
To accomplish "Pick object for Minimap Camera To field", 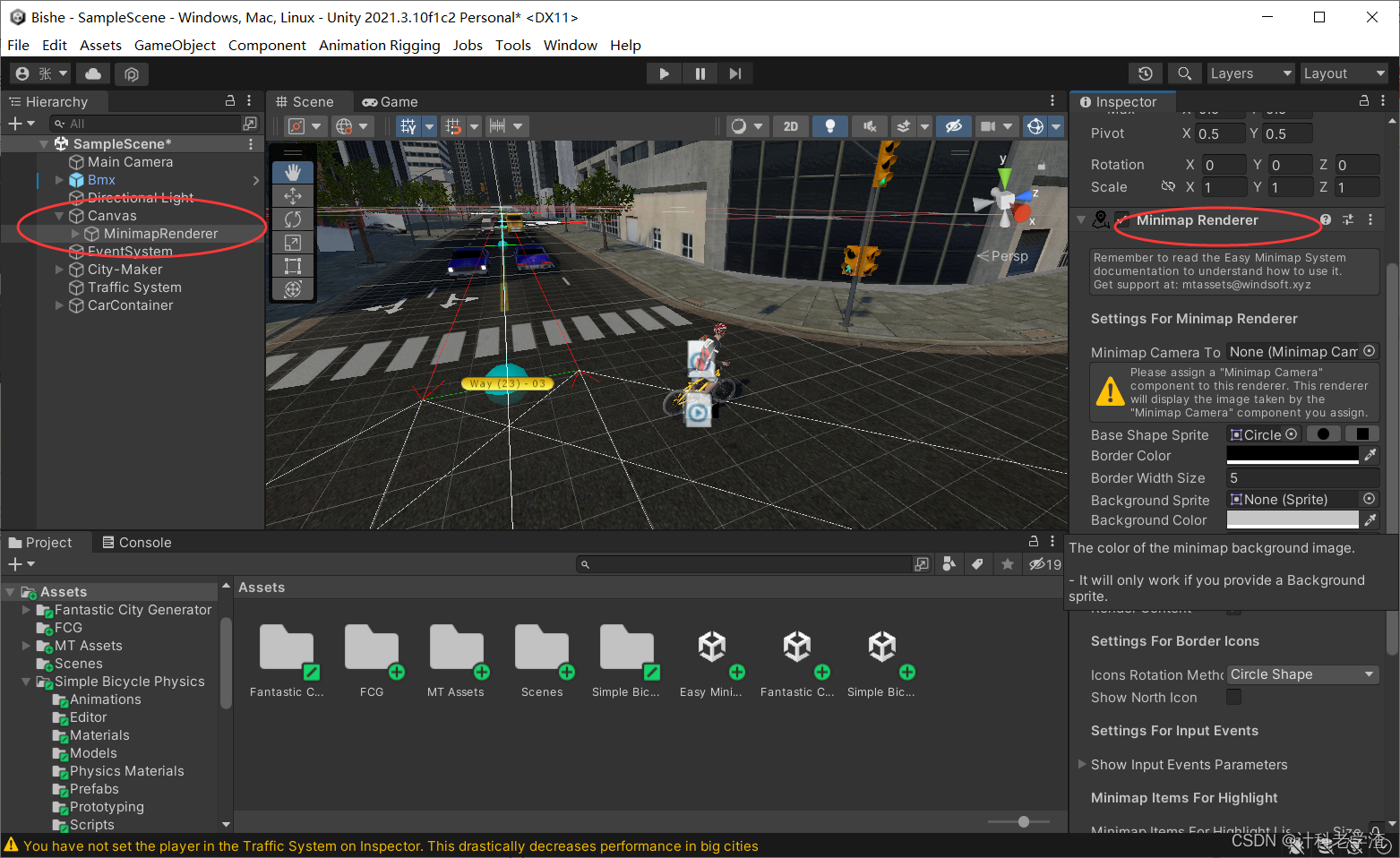I will [x=1369, y=351].
